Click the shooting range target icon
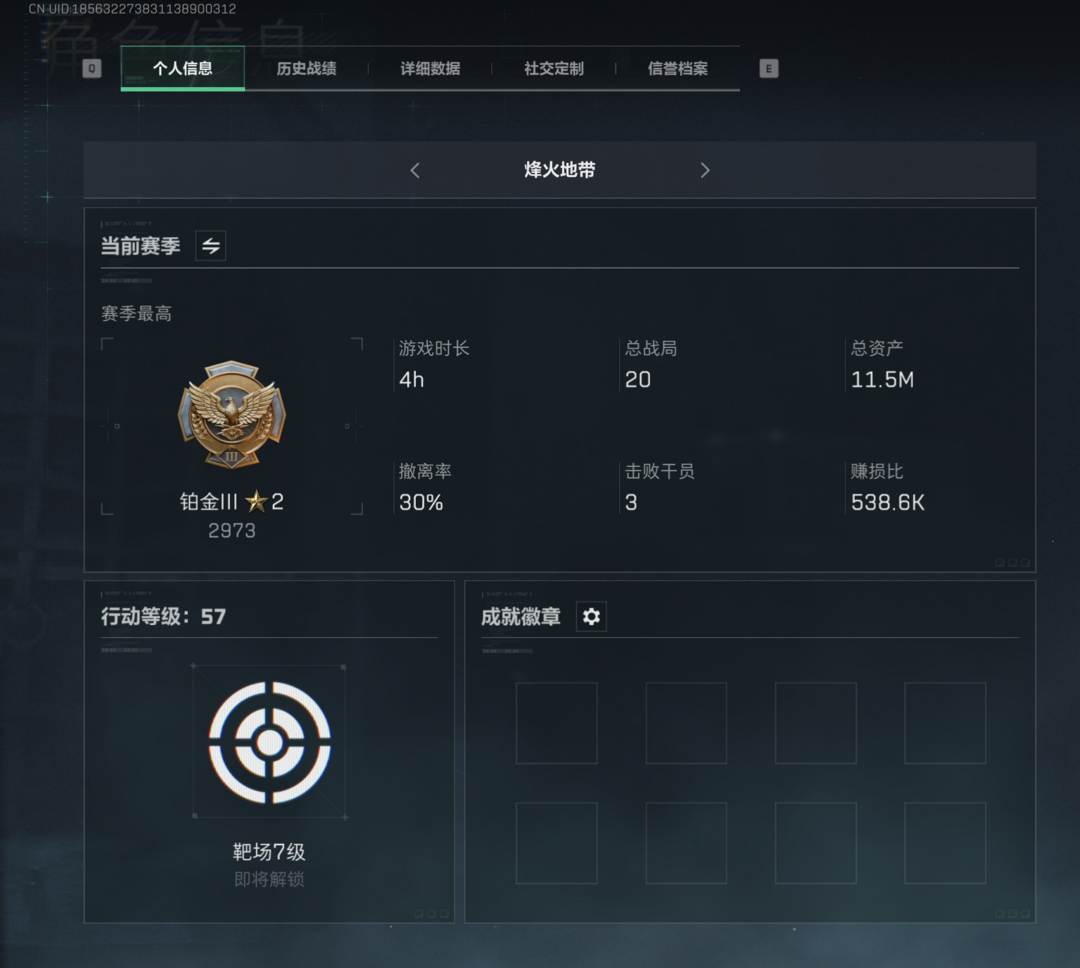The height and width of the screenshot is (968, 1080). point(269,743)
